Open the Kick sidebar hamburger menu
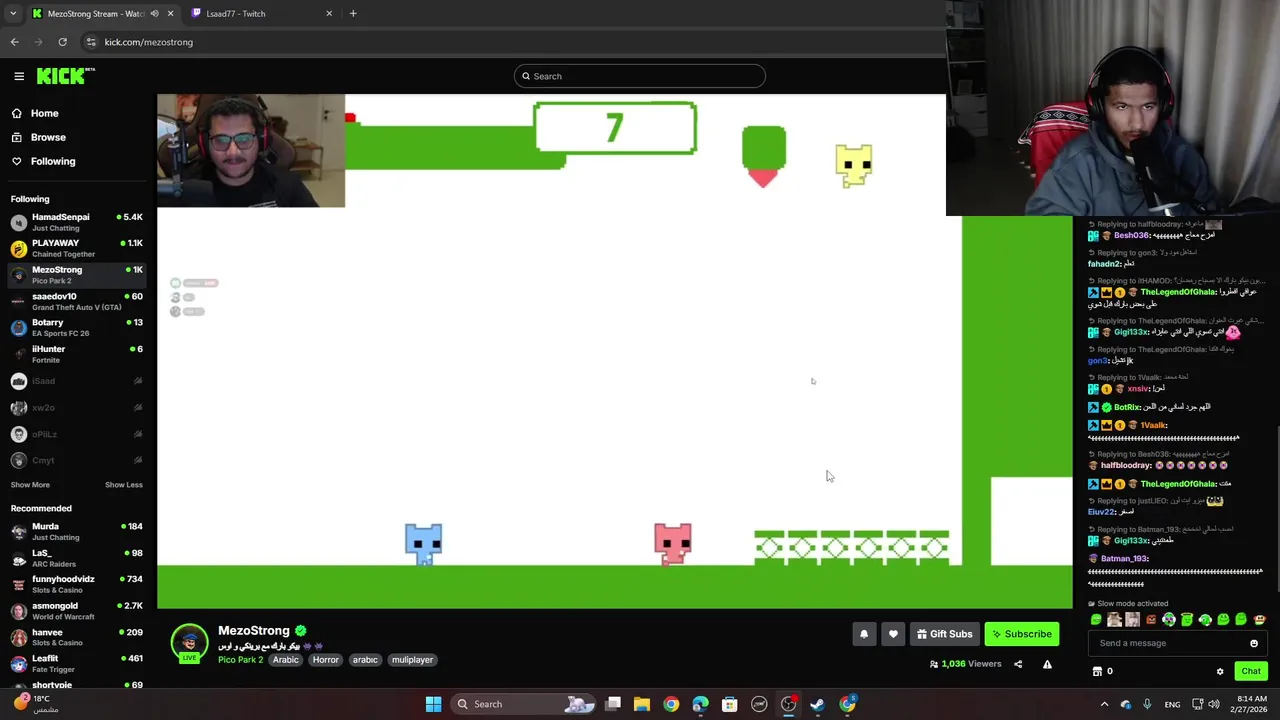The width and height of the screenshot is (1280, 720). [19, 76]
